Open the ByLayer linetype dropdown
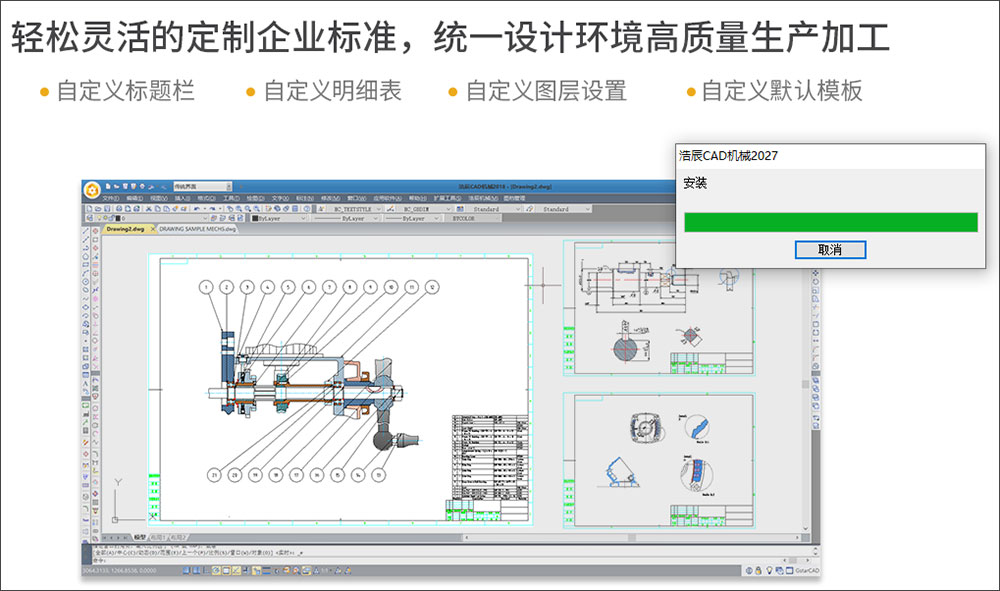This screenshot has width=1000, height=591. tap(345, 218)
